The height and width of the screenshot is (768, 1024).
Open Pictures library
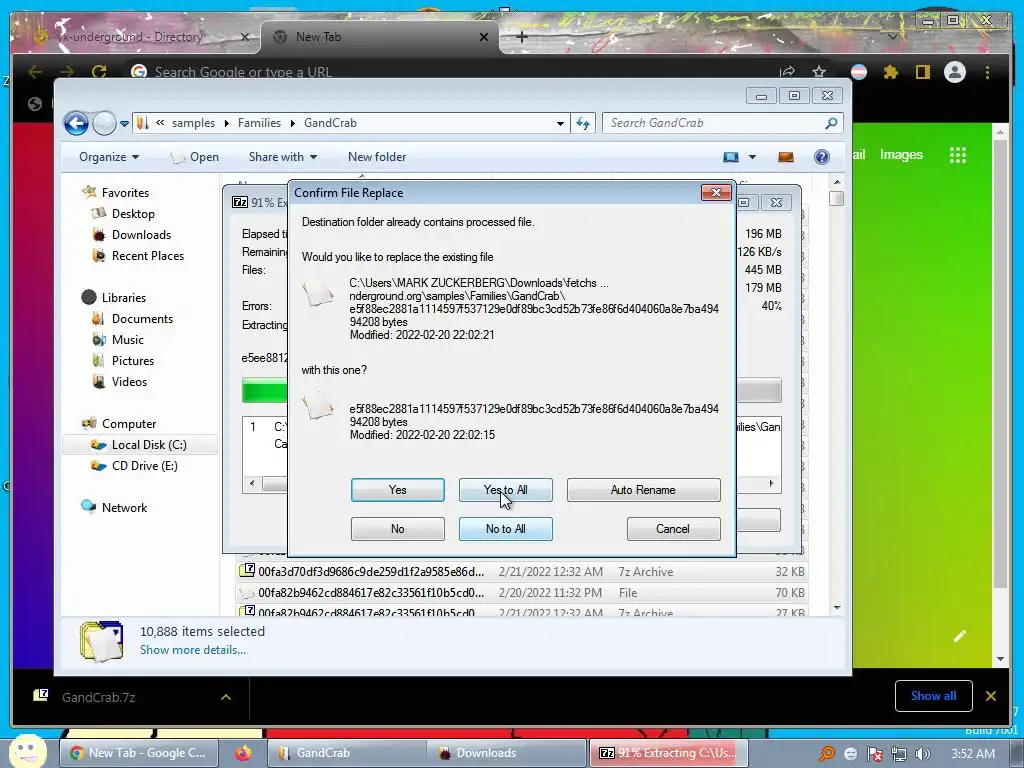tap(133, 360)
